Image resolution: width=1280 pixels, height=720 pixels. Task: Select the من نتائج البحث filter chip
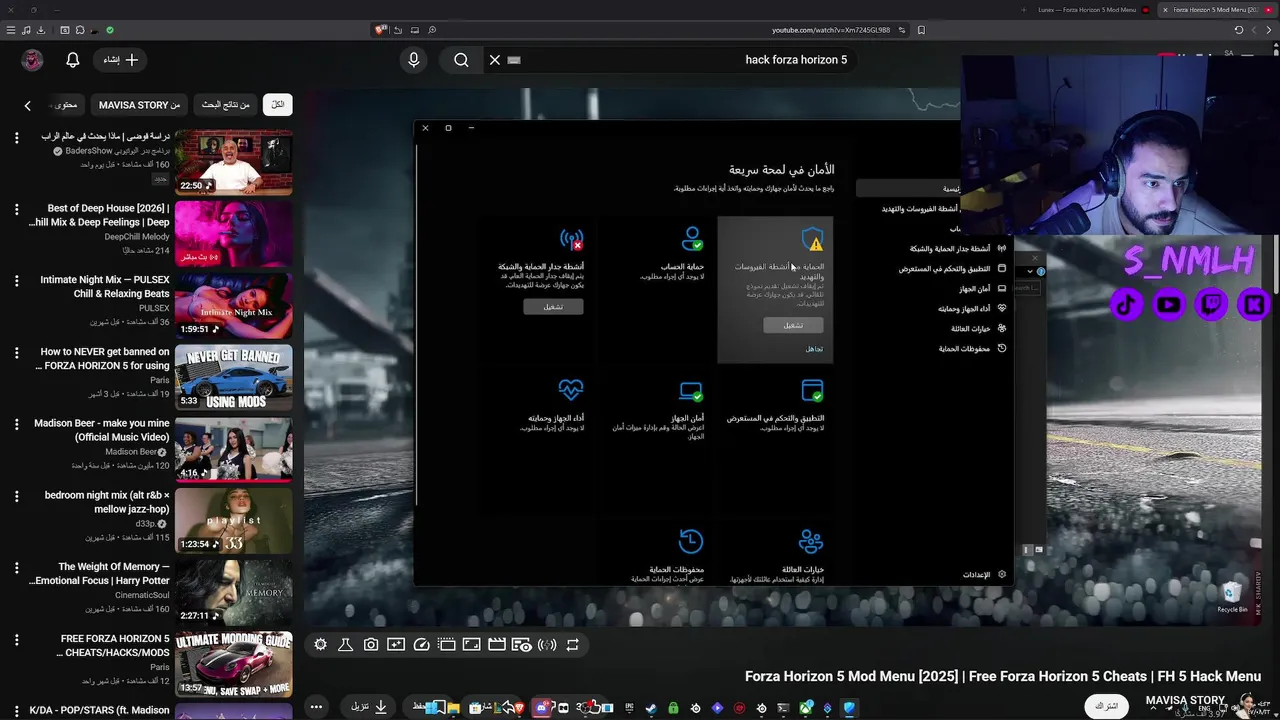coord(225,105)
